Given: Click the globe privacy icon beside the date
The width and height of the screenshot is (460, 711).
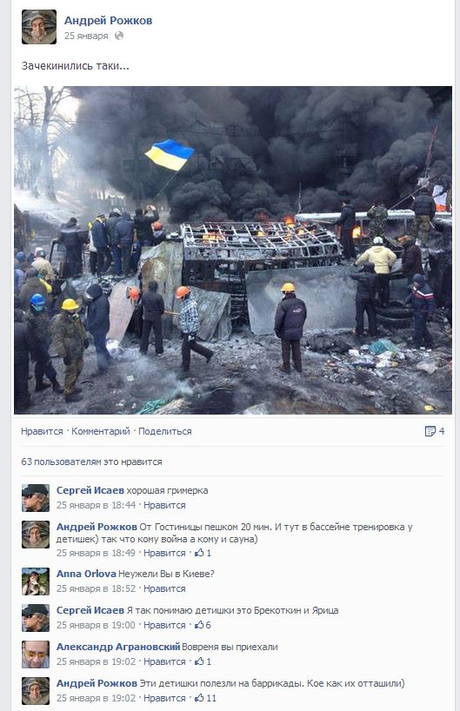Looking at the screenshot, I should 119,36.
